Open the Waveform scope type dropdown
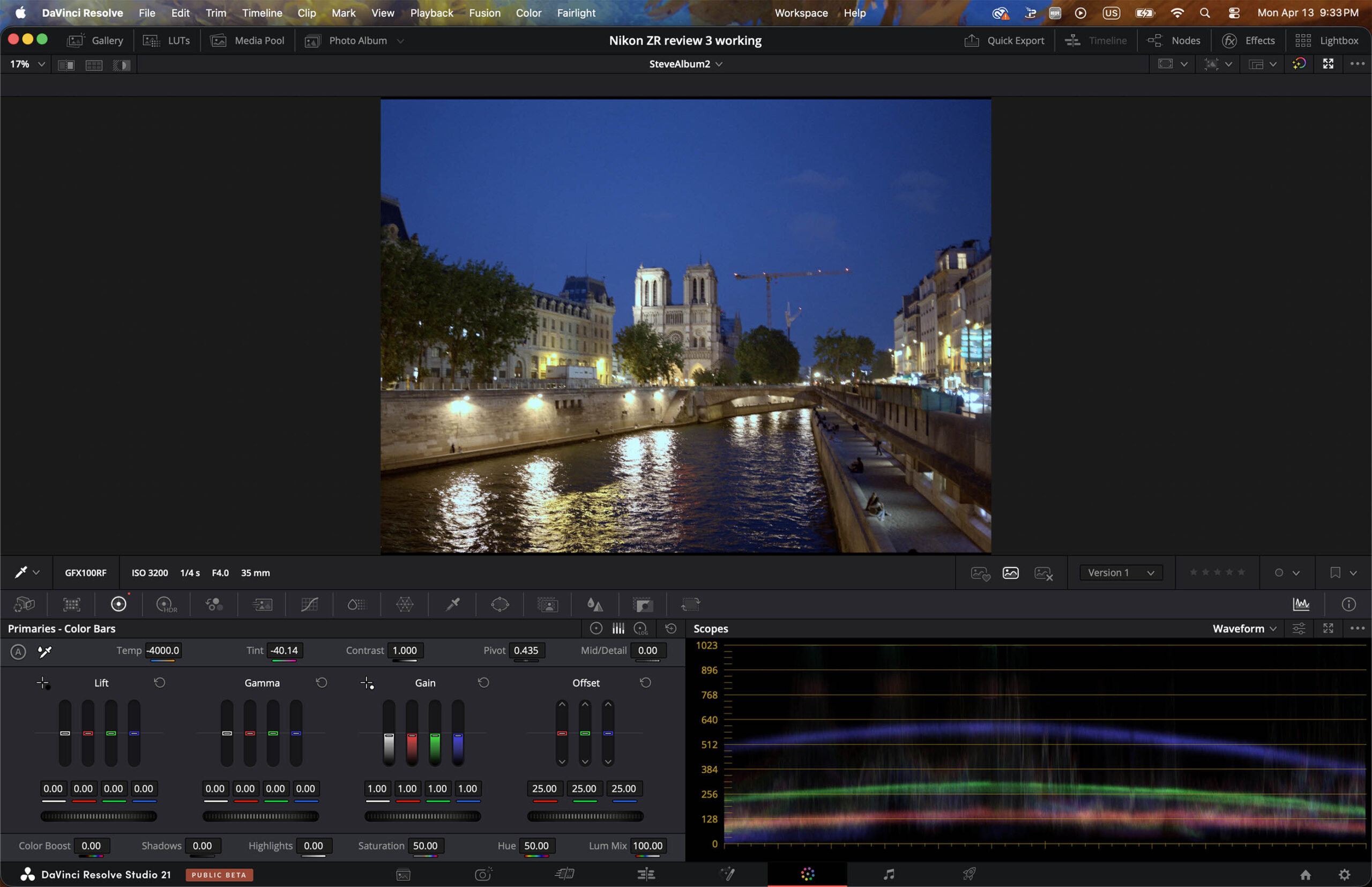The image size is (1372, 887). tap(1244, 628)
